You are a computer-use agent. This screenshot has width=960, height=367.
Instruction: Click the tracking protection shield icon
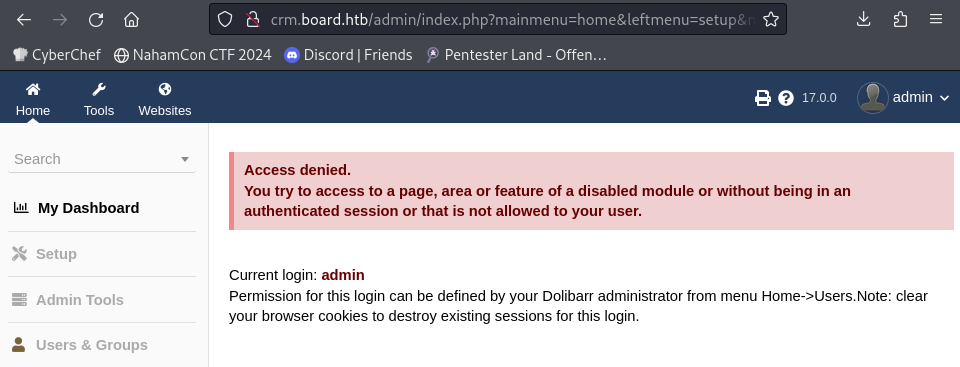click(x=225, y=20)
